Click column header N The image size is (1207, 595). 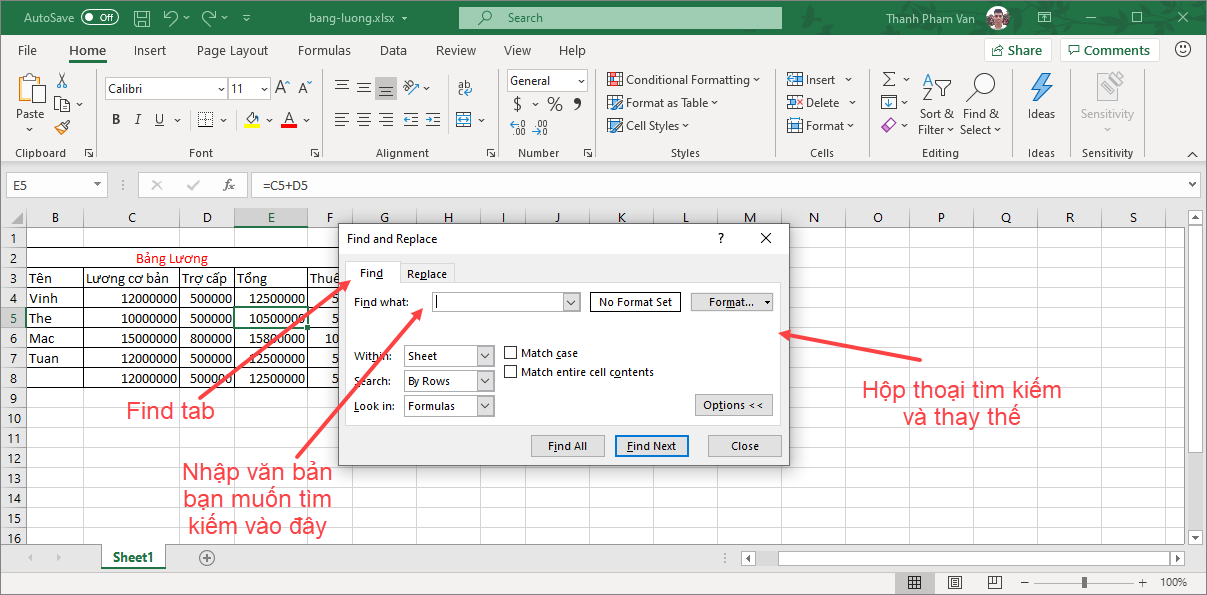813,218
